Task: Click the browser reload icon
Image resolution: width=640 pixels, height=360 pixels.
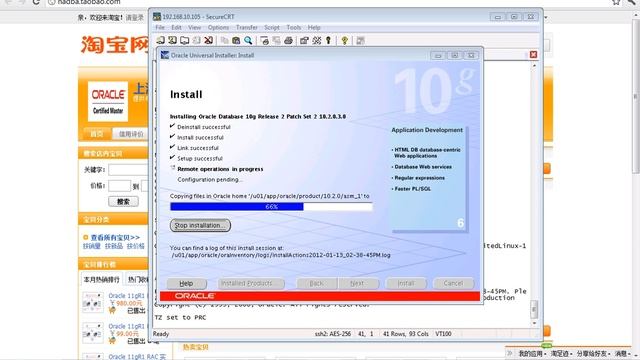Action: pyautogui.click(x=36, y=2)
